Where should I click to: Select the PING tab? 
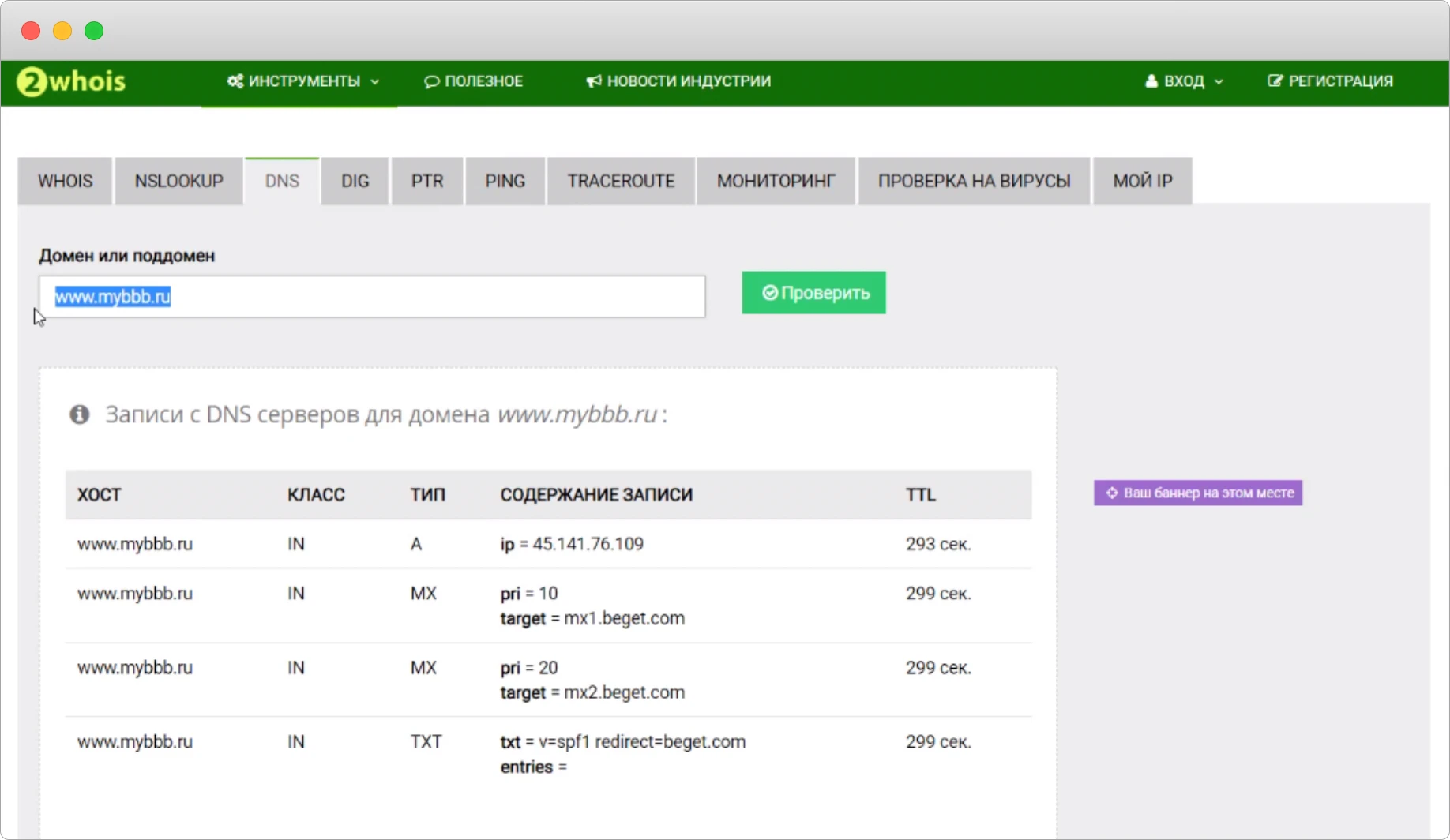click(505, 181)
